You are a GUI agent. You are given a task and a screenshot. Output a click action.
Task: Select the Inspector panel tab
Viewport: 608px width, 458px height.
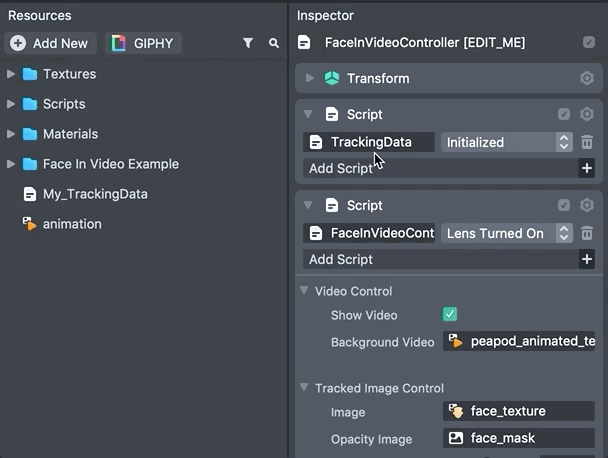[326, 15]
